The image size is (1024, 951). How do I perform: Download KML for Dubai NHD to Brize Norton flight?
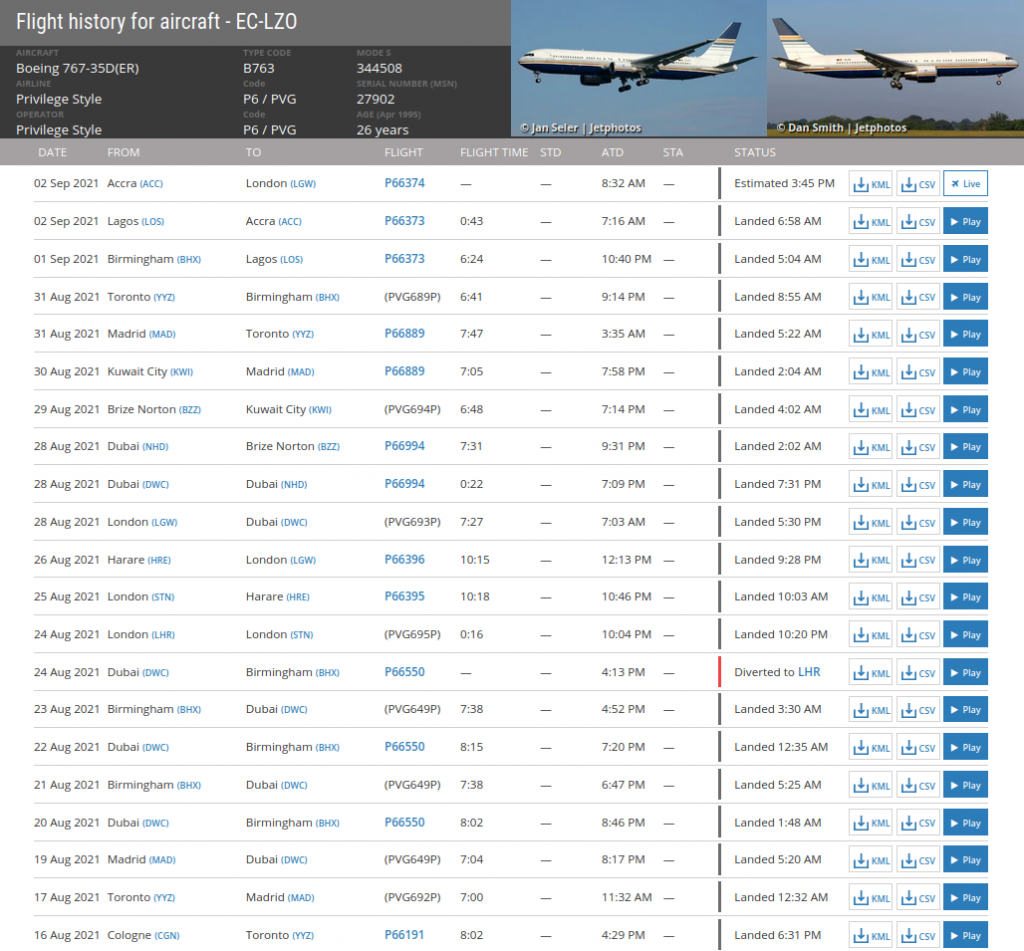click(871, 447)
